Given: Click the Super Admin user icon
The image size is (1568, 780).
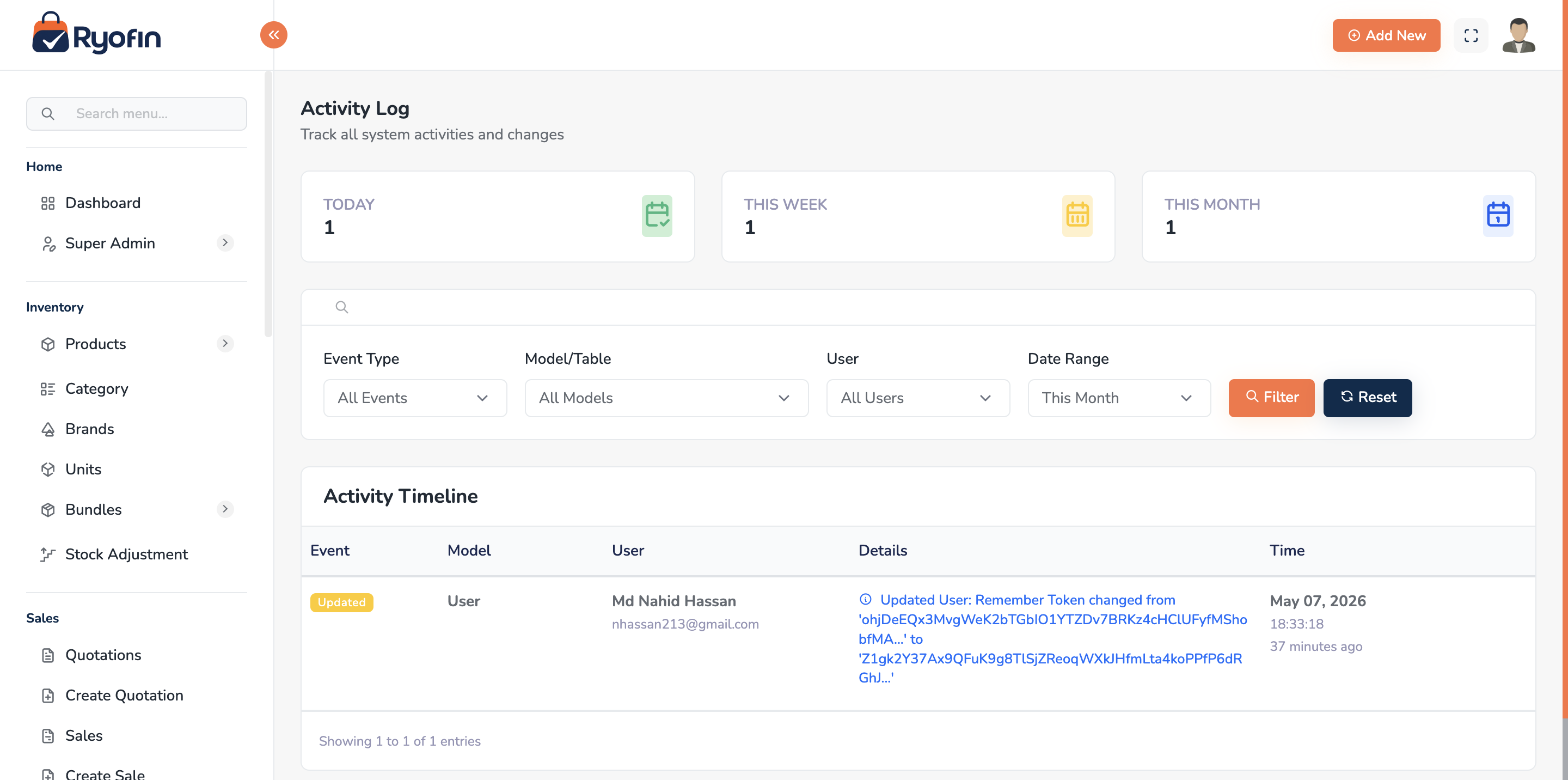Looking at the screenshot, I should click(48, 243).
